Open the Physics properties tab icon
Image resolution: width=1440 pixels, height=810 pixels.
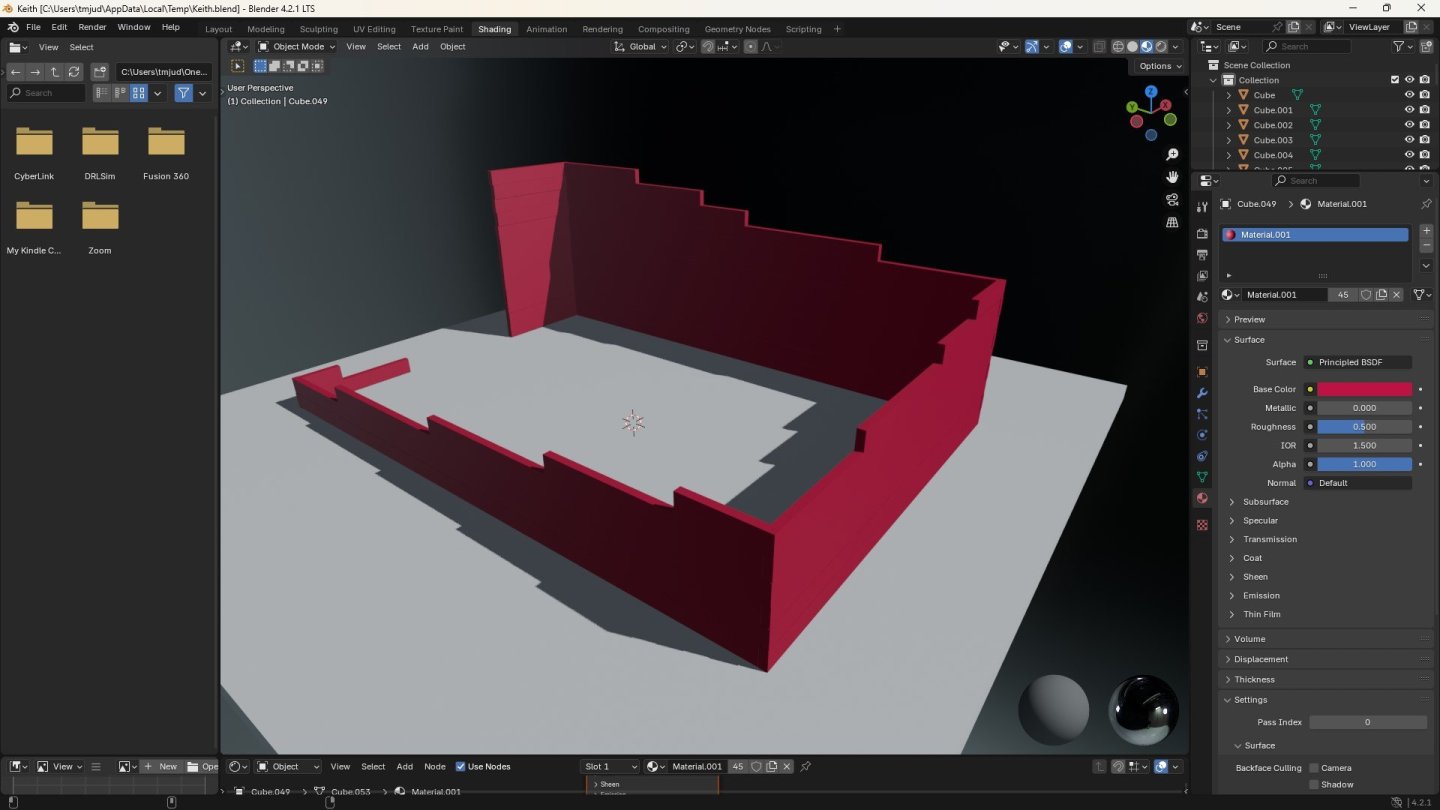1202,435
